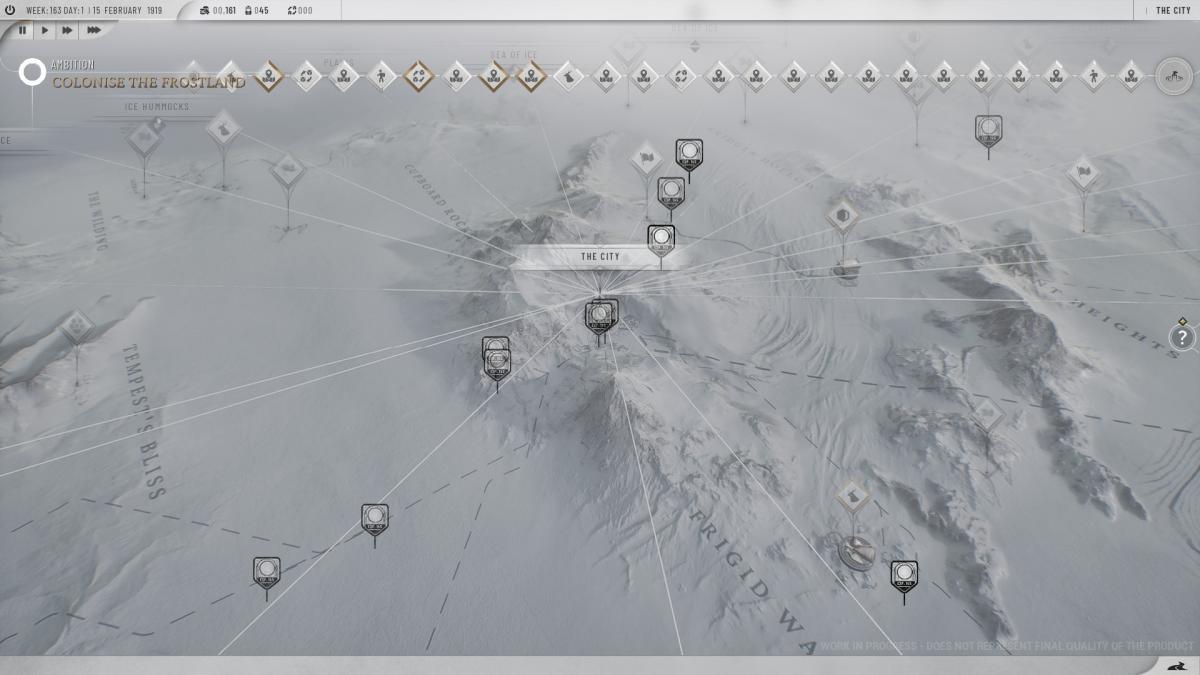Set game speed to fastest triple arrow

pyautogui.click(x=94, y=30)
